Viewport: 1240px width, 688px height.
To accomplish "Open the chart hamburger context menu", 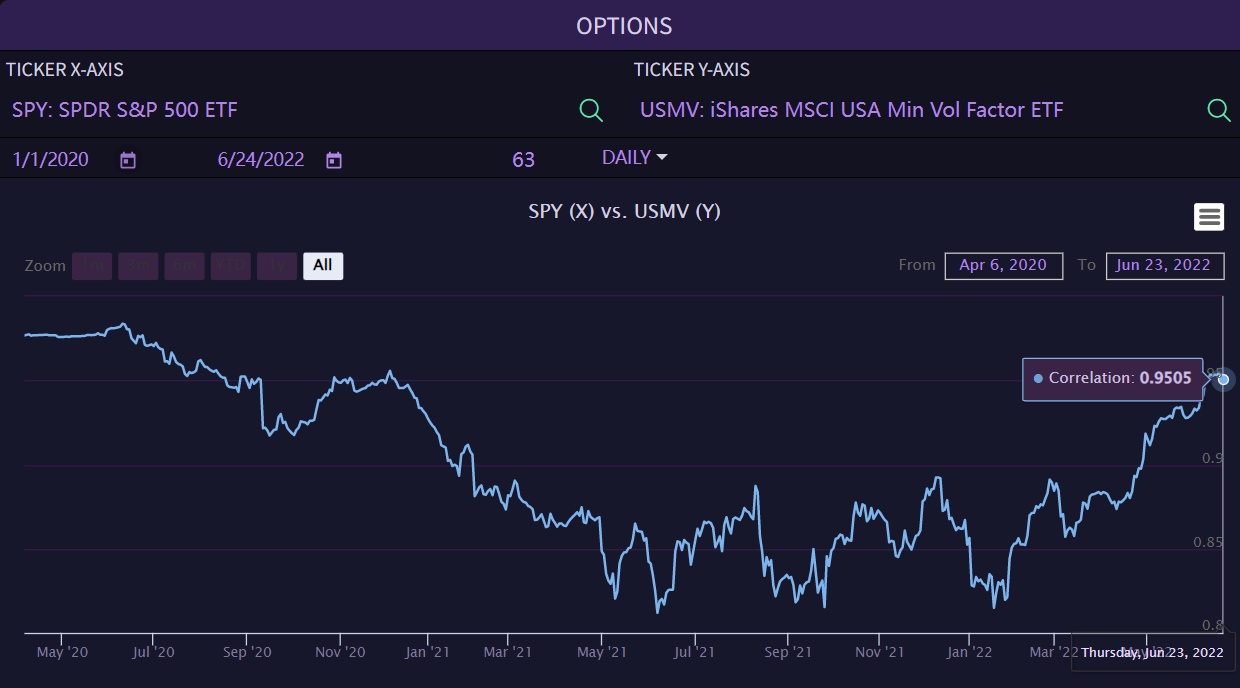I will point(1209,216).
